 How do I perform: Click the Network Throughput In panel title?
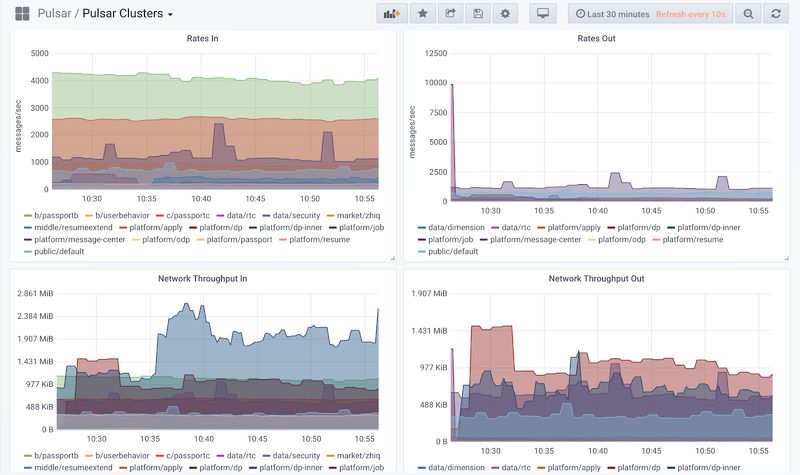(203, 279)
